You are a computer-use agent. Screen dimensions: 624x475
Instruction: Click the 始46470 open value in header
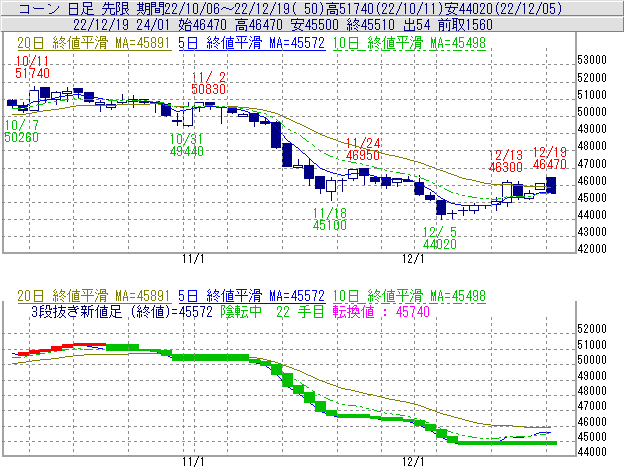(203, 25)
